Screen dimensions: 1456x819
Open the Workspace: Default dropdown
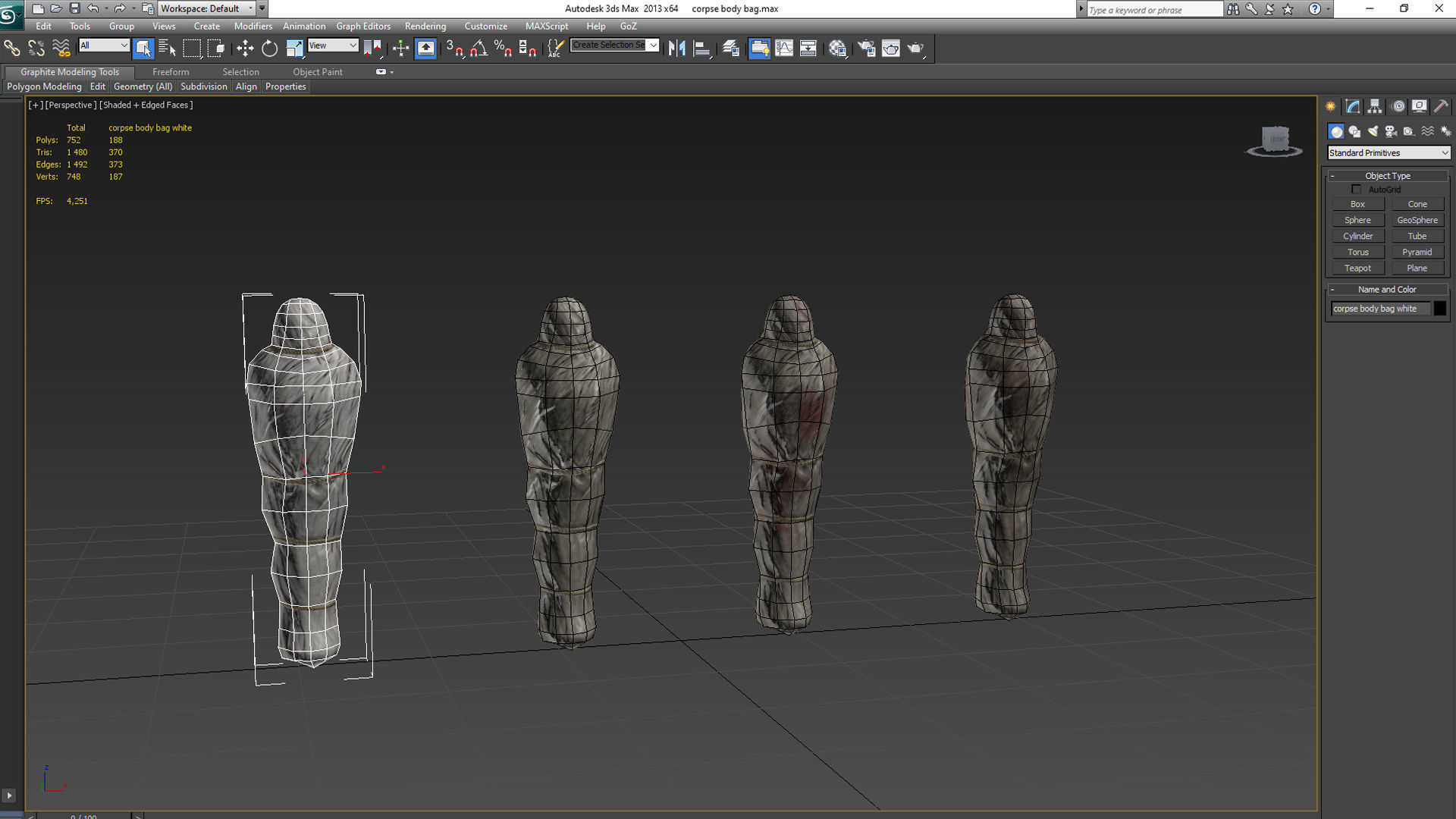pos(206,8)
